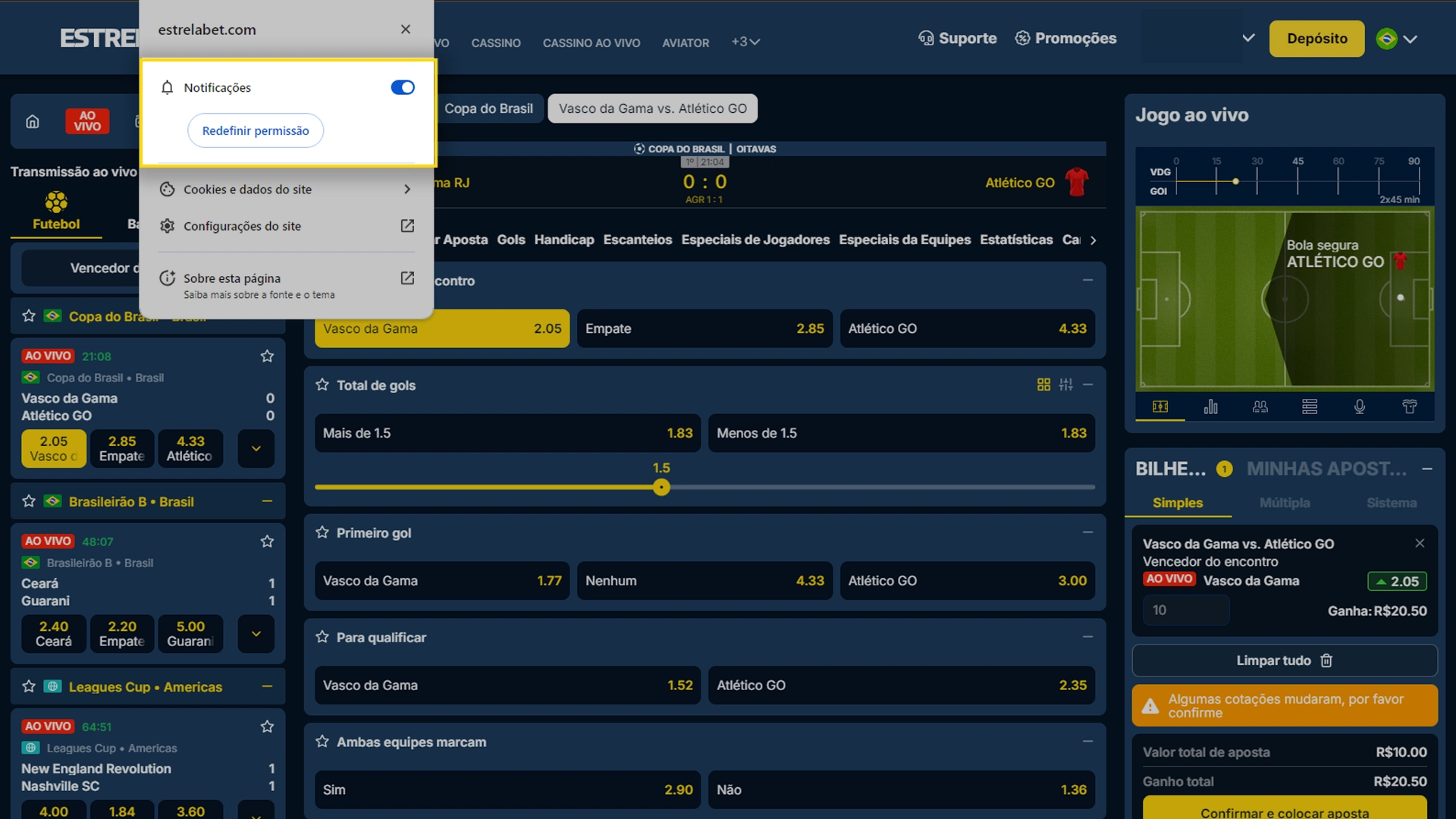Open CASSINO AO VIVO menu item
1456x819 pixels.
click(591, 43)
